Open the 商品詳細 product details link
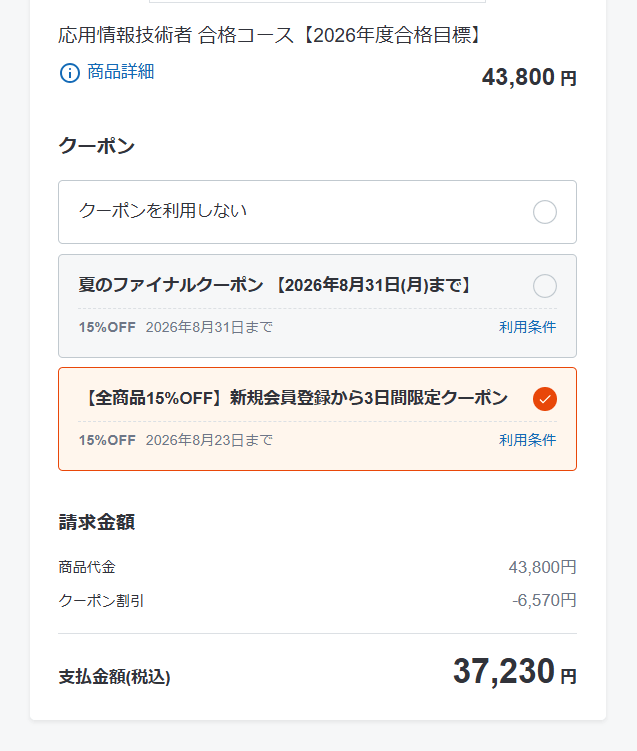 point(120,72)
